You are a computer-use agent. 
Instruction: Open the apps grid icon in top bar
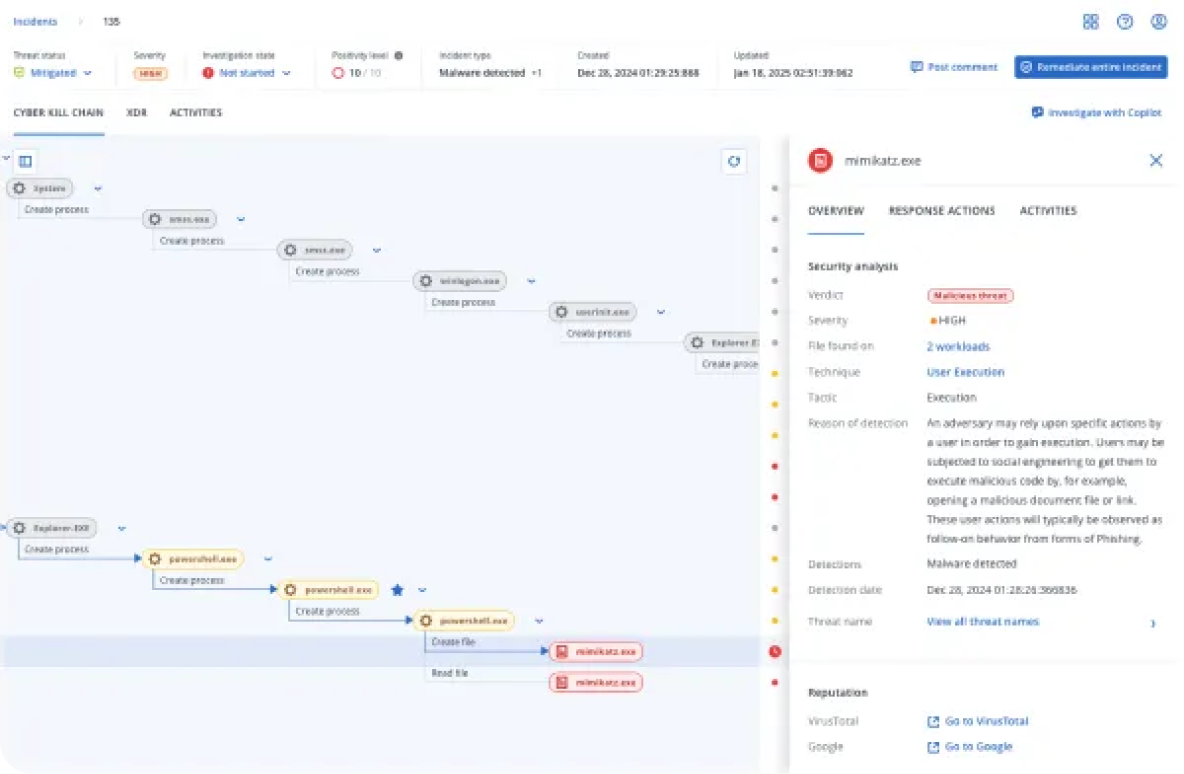click(1091, 21)
